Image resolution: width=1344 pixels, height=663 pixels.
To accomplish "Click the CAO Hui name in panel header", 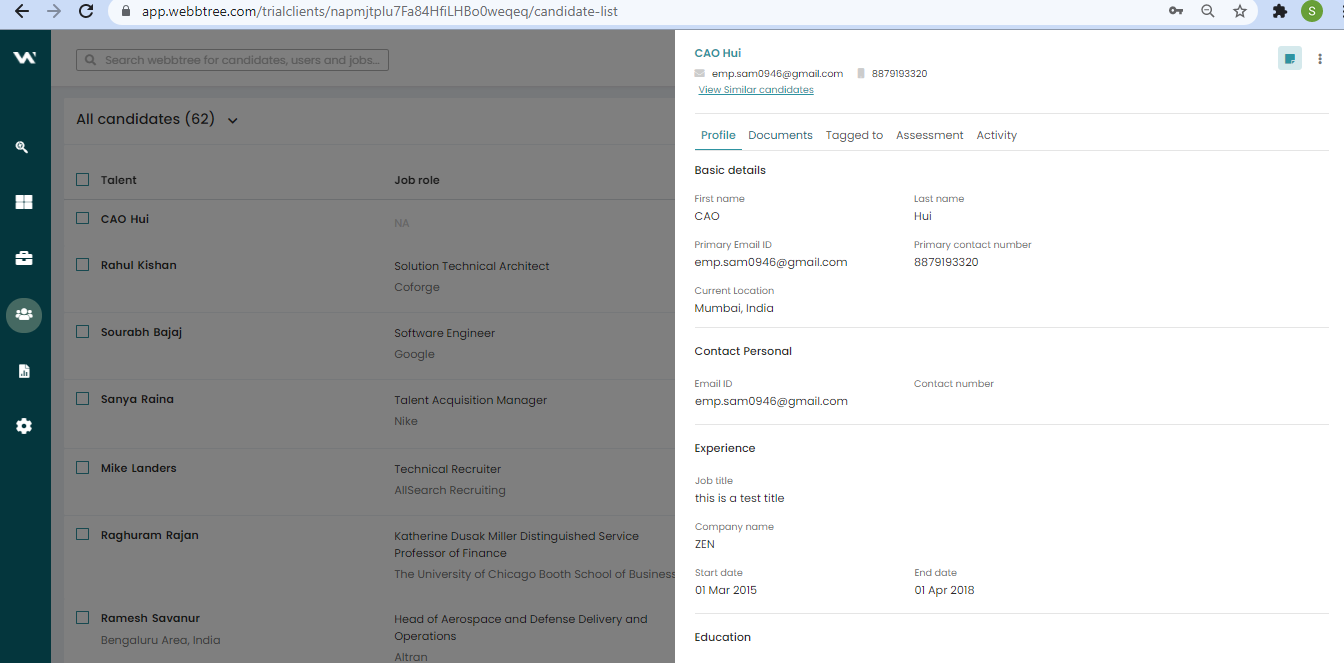I will pos(718,53).
